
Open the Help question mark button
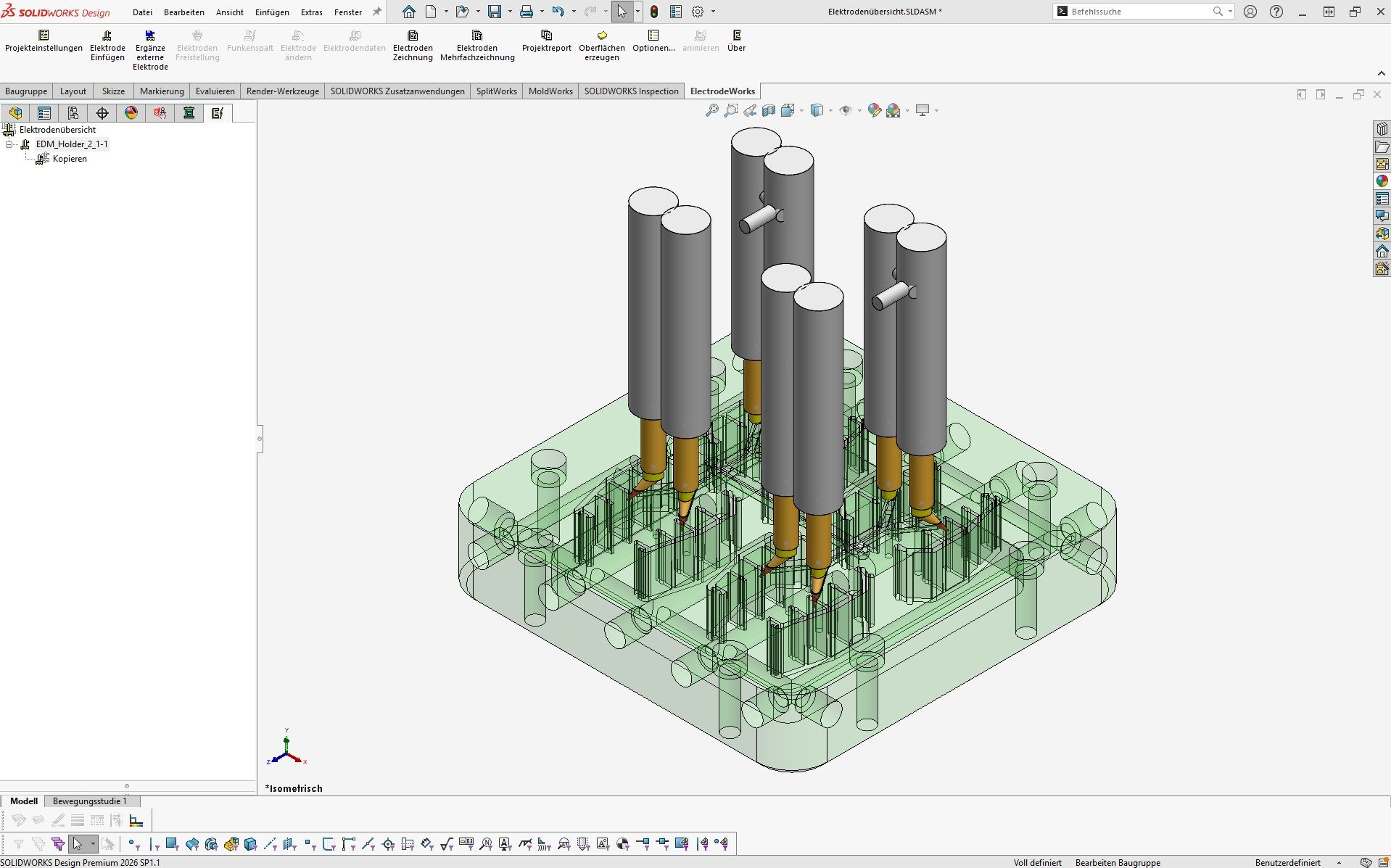[1276, 12]
